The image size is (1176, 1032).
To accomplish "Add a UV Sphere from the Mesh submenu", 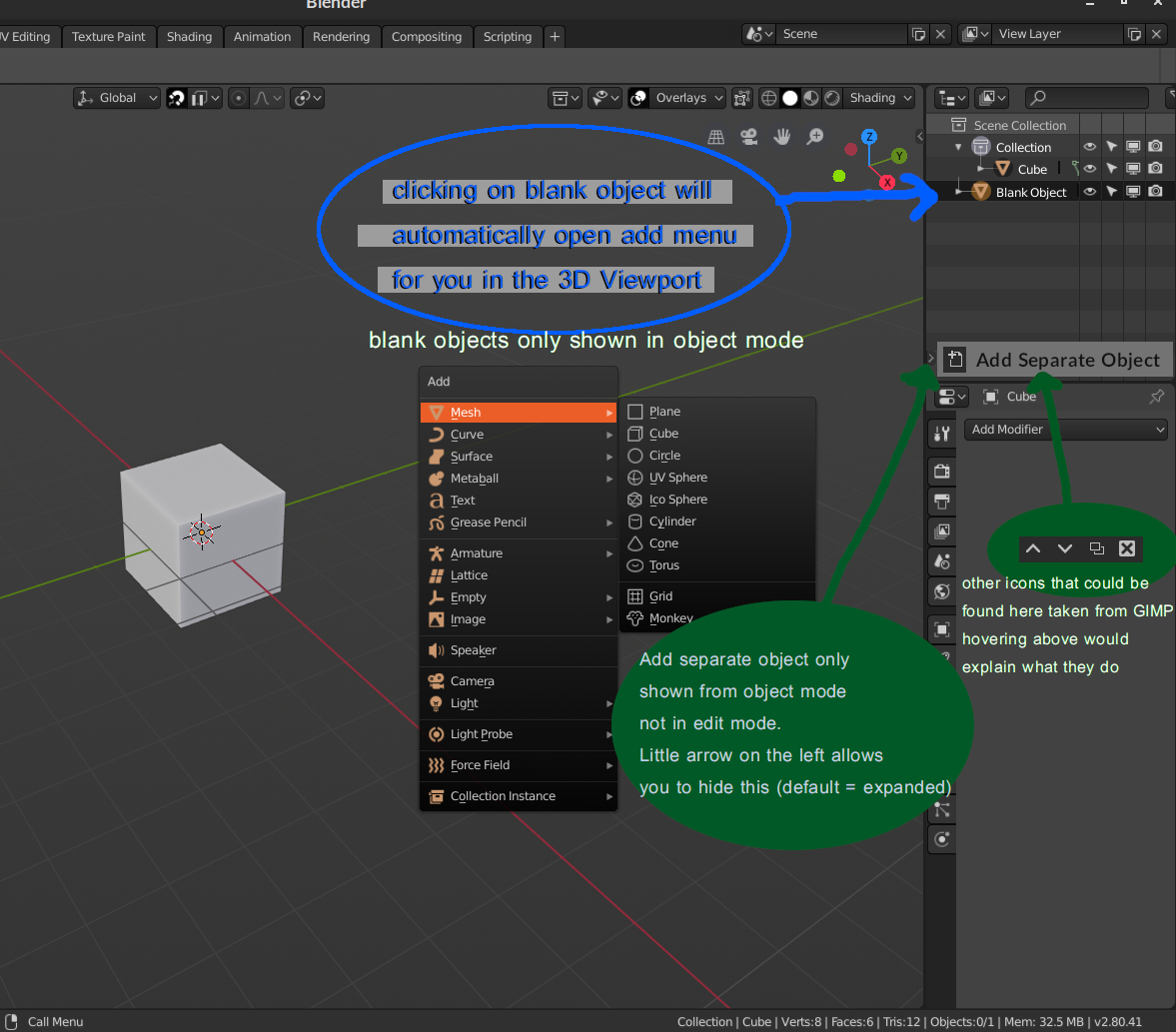I will point(717,478).
